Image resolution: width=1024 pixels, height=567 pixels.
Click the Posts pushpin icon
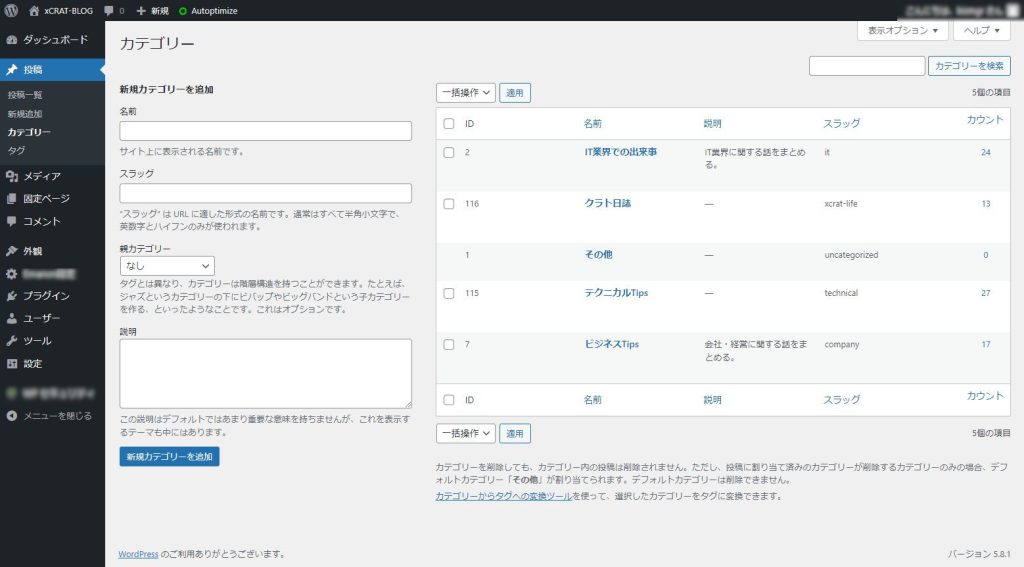click(x=12, y=70)
